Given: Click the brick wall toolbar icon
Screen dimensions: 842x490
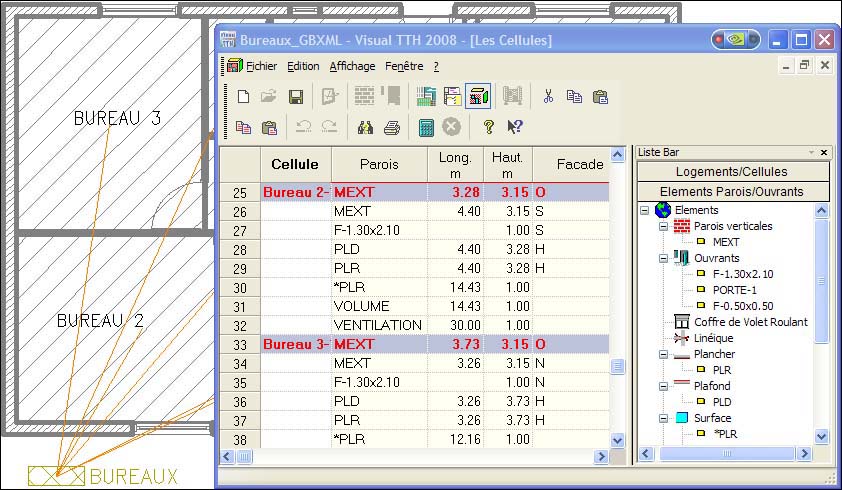Looking at the screenshot, I should tap(365, 97).
